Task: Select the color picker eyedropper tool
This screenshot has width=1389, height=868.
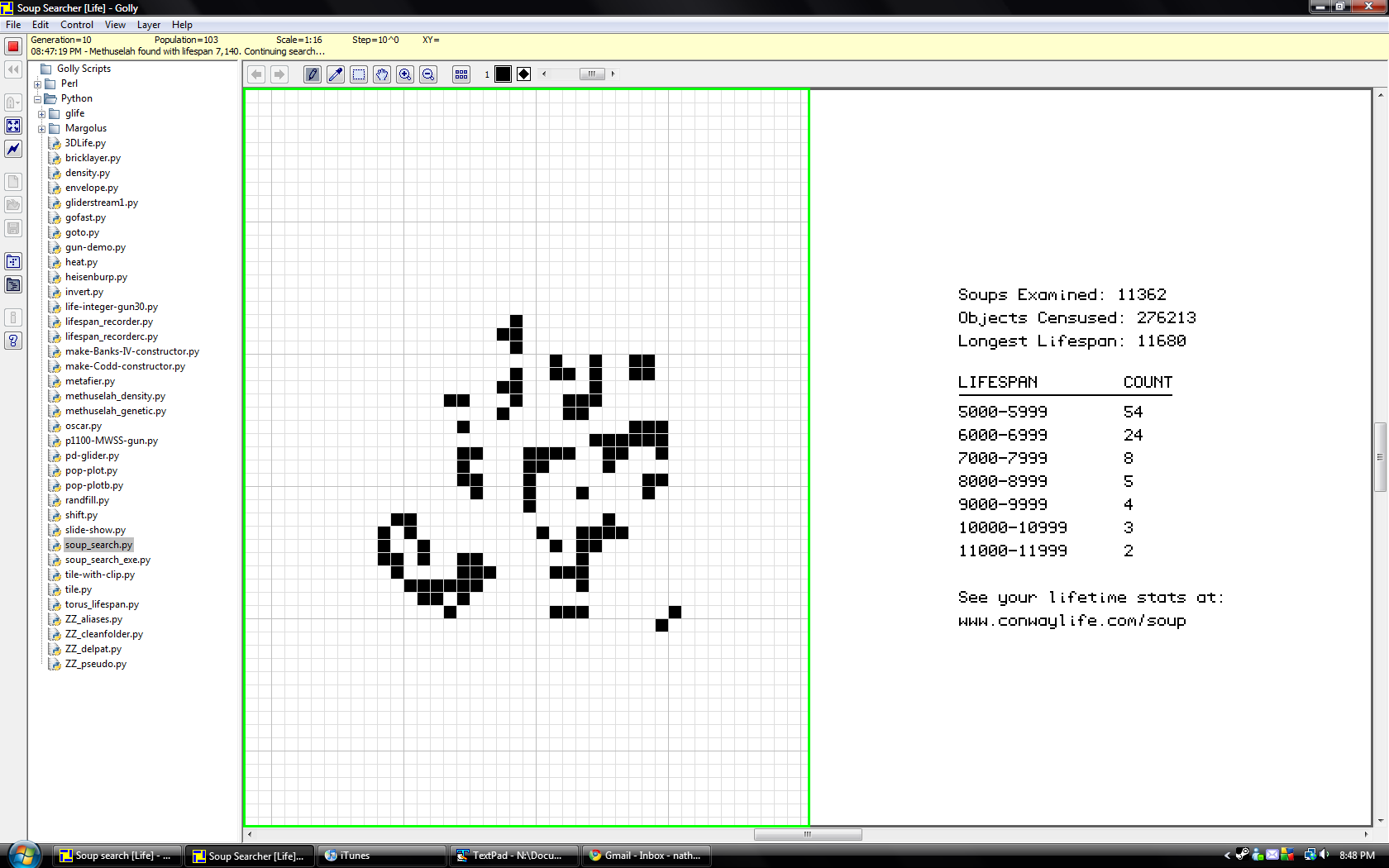Action: (336, 74)
